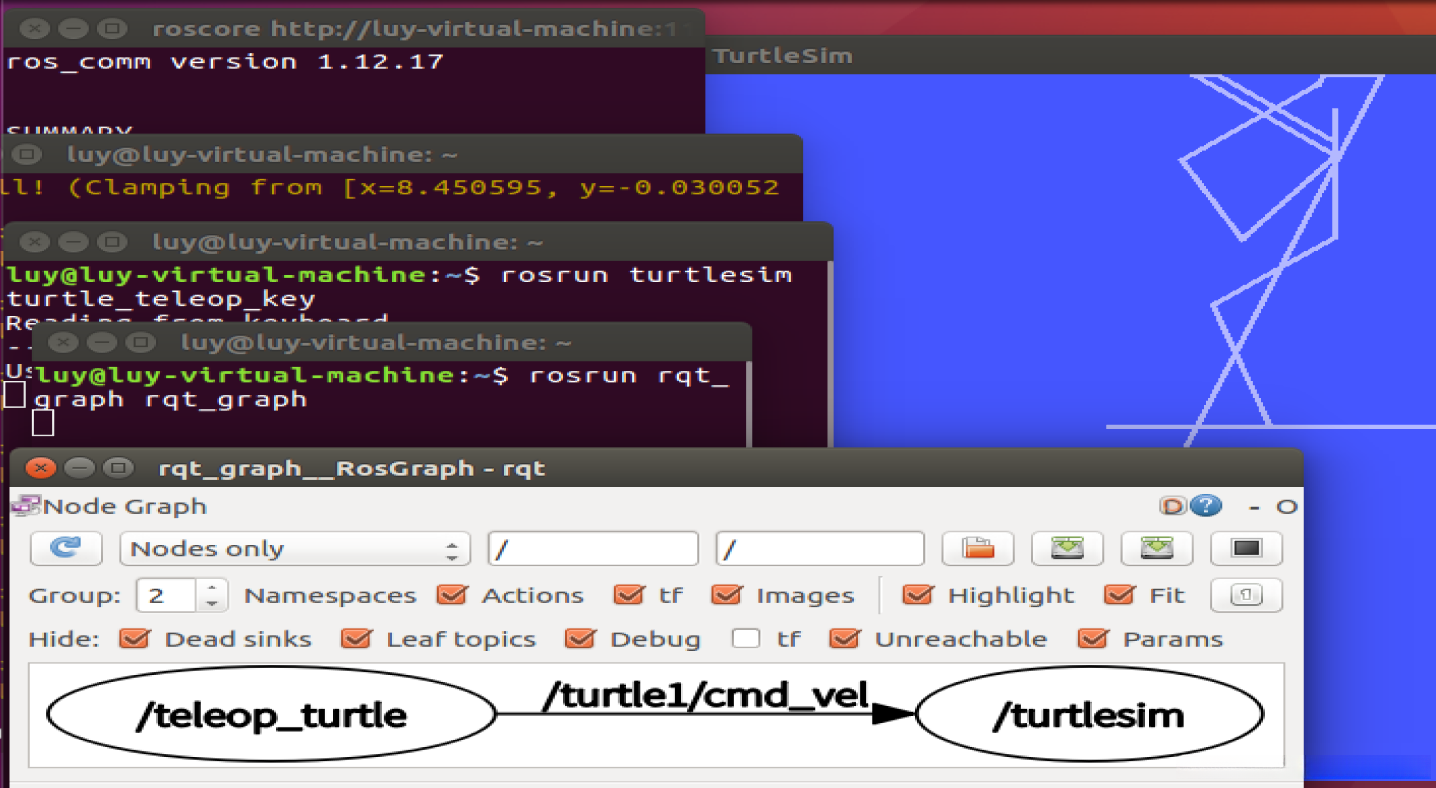This screenshot has height=788, width=1436.
Task: Focus the filter field left of the folder icon
Action: (820, 549)
